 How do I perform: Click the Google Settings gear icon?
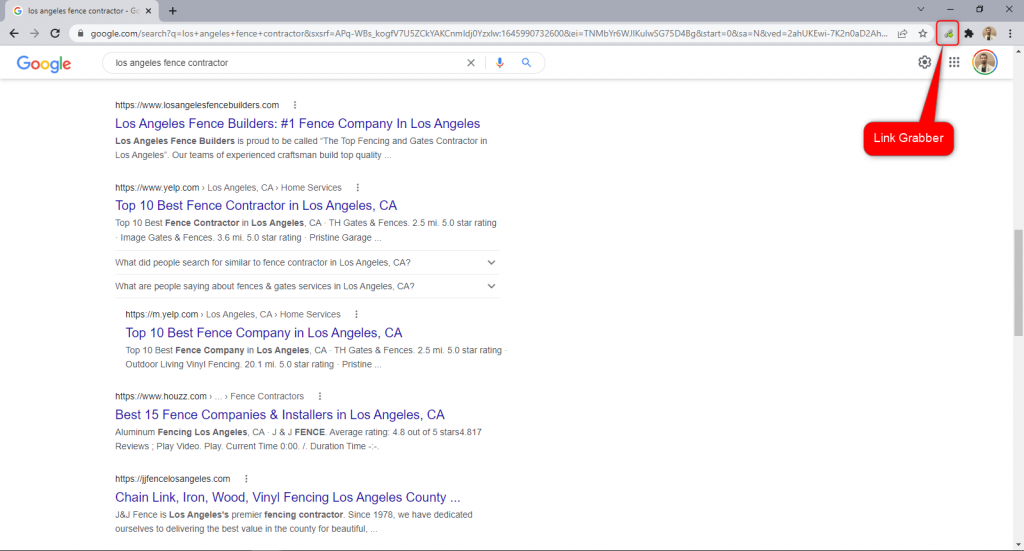[925, 63]
